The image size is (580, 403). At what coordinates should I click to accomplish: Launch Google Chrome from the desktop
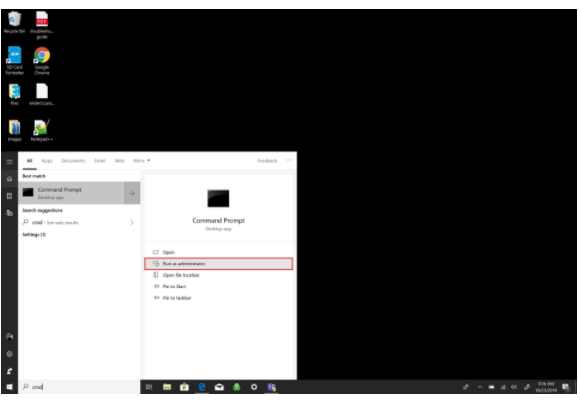(x=42, y=61)
